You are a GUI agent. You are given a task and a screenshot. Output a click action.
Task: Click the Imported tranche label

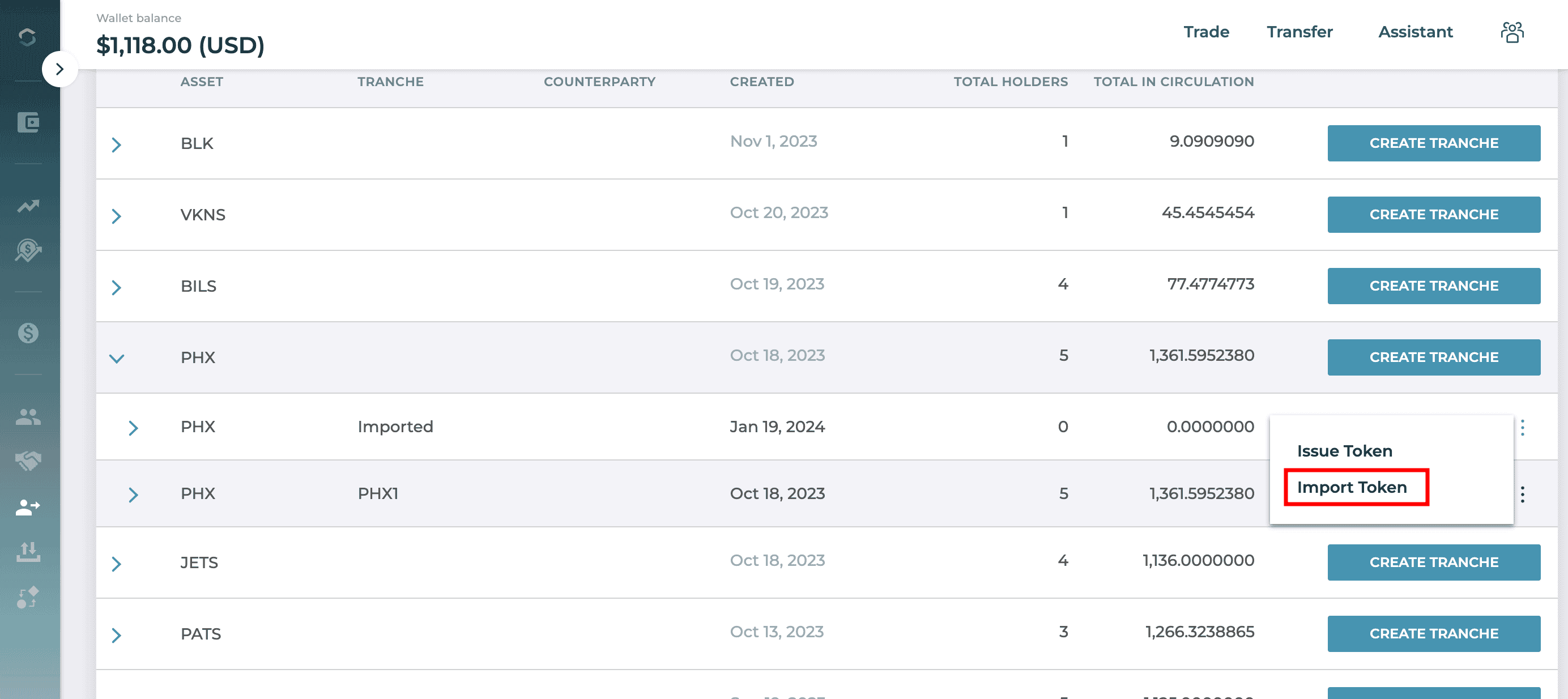pyautogui.click(x=395, y=427)
